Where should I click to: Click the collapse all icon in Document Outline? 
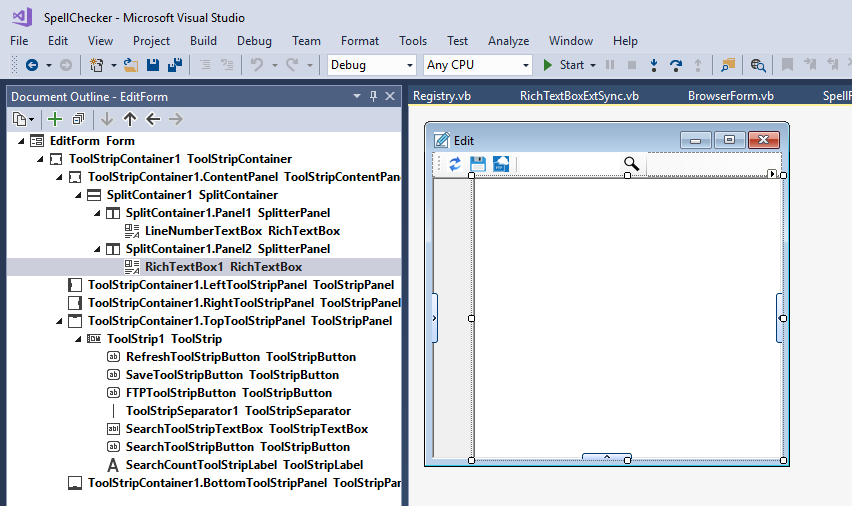point(79,119)
